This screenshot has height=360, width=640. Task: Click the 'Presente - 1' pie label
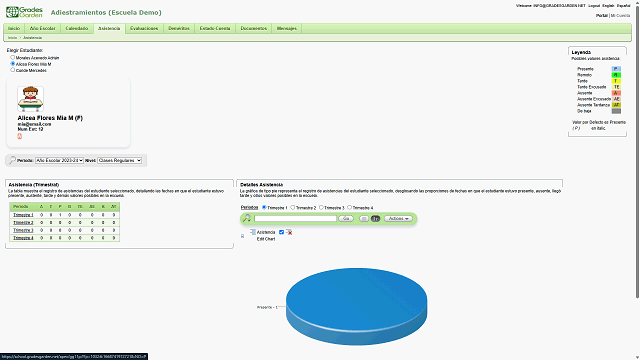267,307
